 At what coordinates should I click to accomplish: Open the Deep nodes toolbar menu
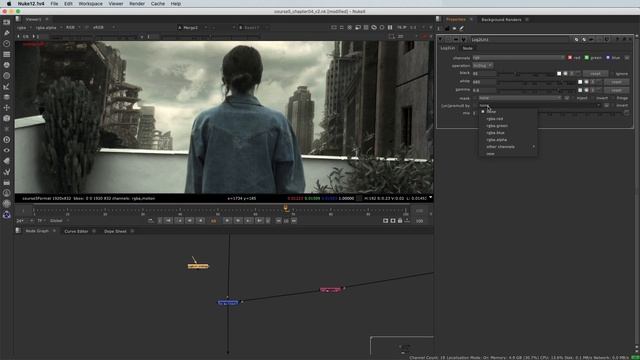pyautogui.click(x=7, y=140)
